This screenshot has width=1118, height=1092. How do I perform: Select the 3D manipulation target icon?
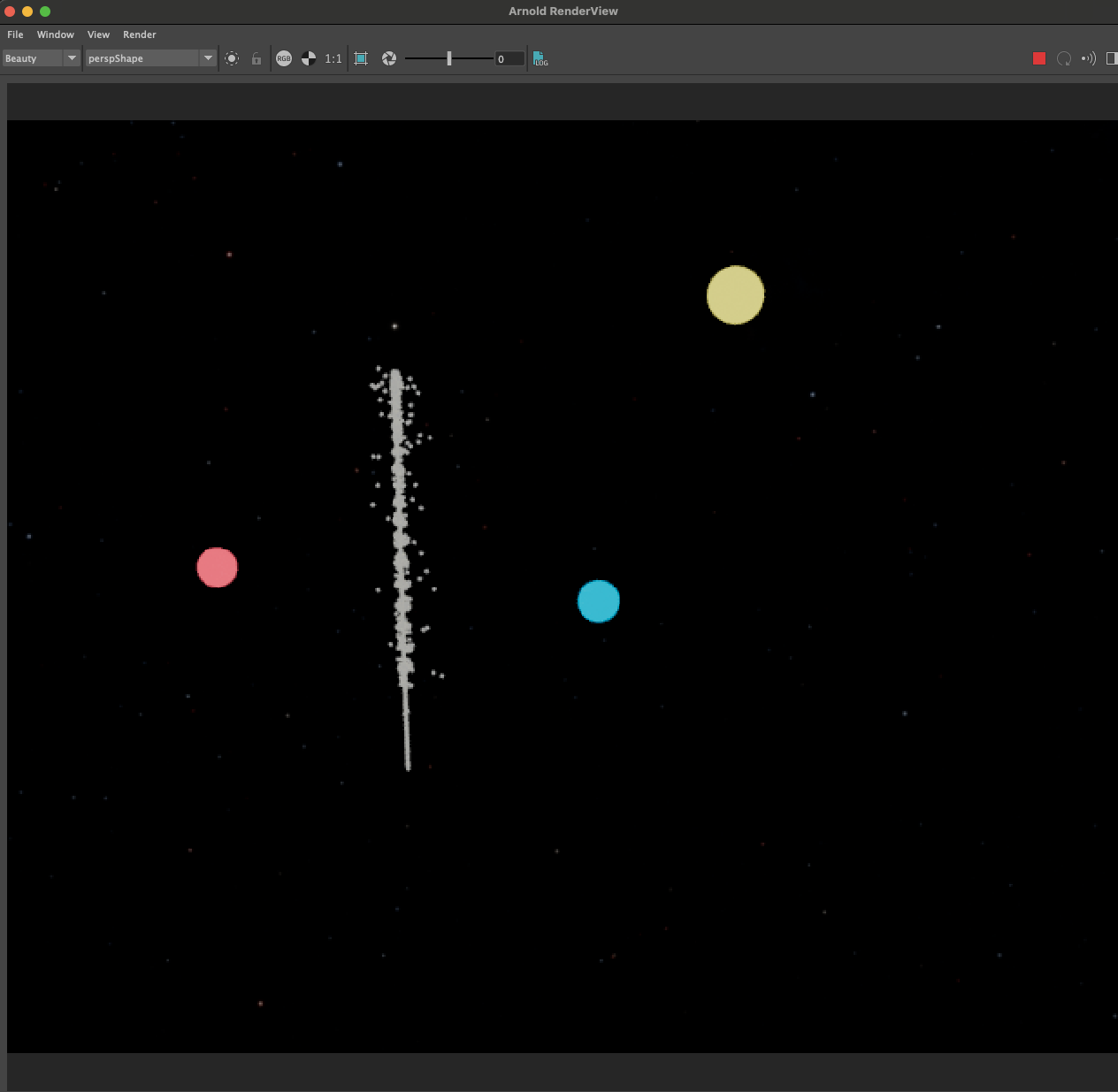point(231,58)
